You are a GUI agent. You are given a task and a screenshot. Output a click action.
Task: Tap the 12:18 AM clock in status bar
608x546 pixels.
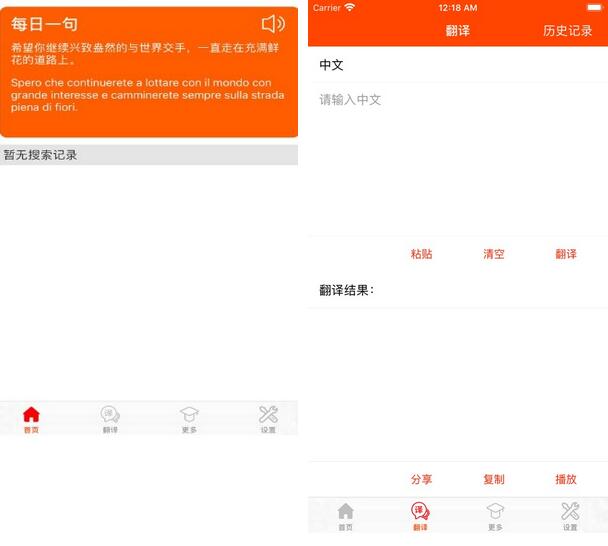[x=458, y=8]
